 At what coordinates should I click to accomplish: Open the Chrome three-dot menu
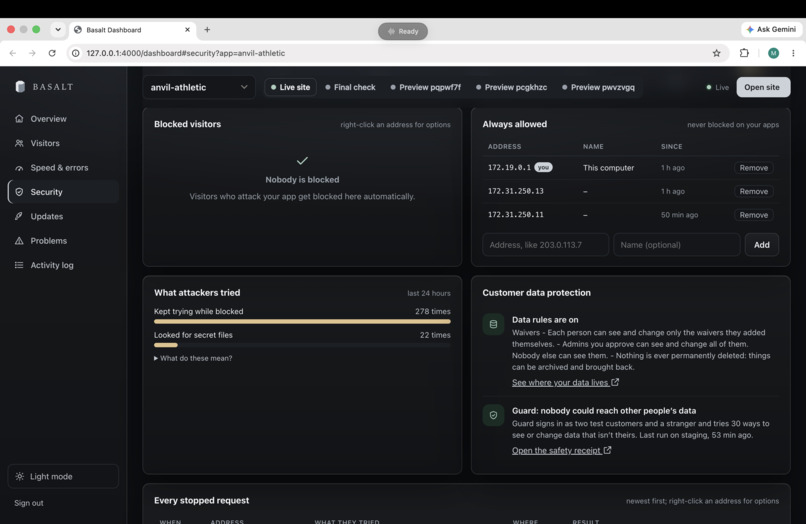click(x=793, y=53)
